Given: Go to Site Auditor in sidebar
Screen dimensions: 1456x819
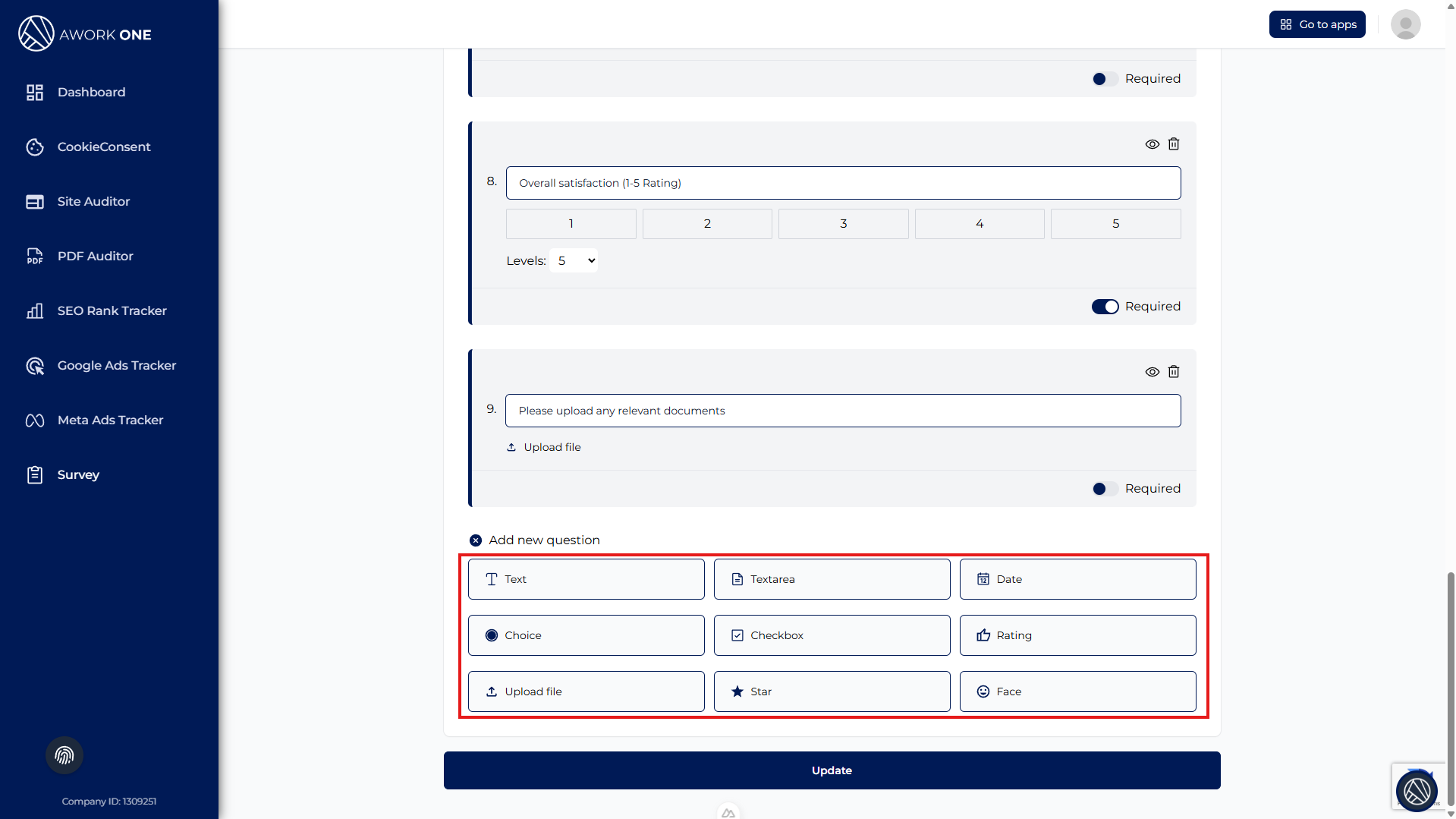Looking at the screenshot, I should [x=93, y=201].
